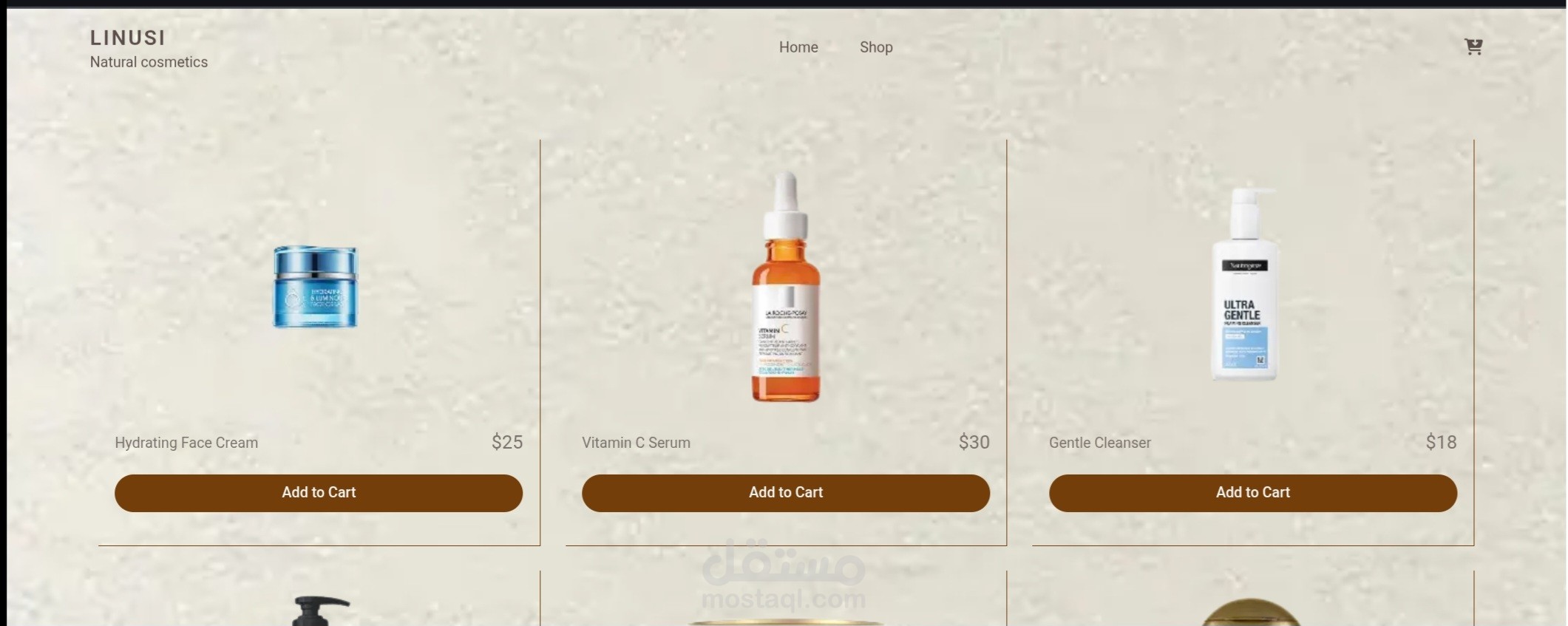Add Hydrating Face Cream to cart

point(319,493)
